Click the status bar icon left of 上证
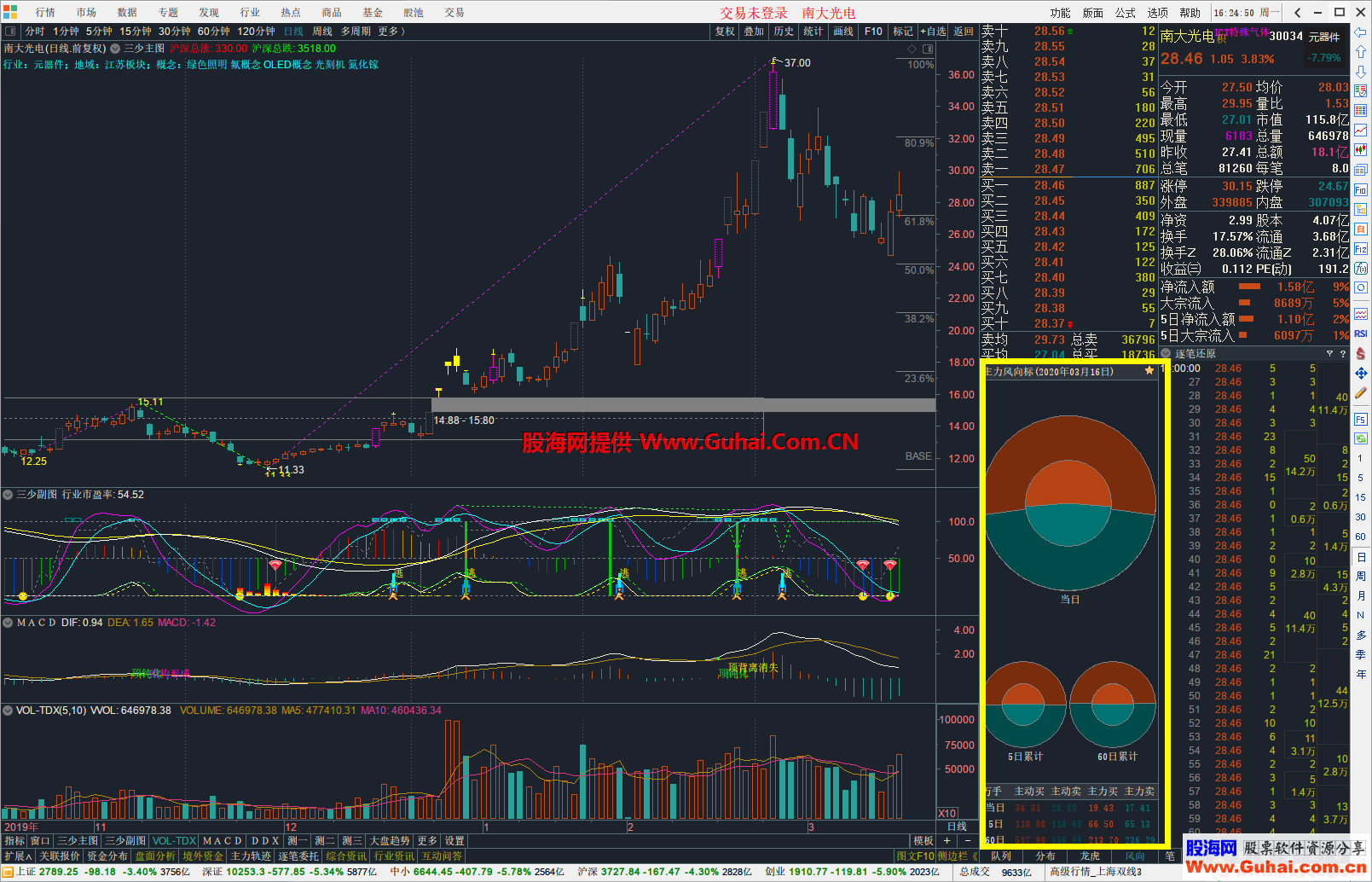 (8, 872)
